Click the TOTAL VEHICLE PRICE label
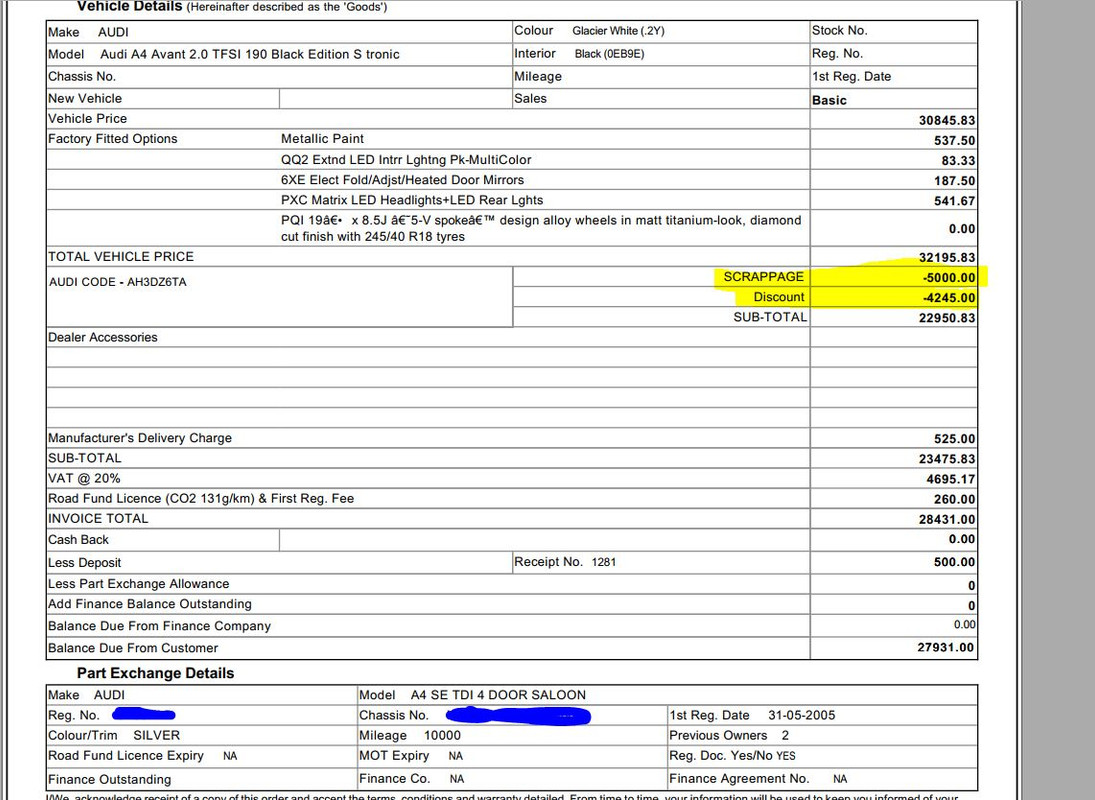Viewport: 1095px width, 800px height. click(x=121, y=256)
